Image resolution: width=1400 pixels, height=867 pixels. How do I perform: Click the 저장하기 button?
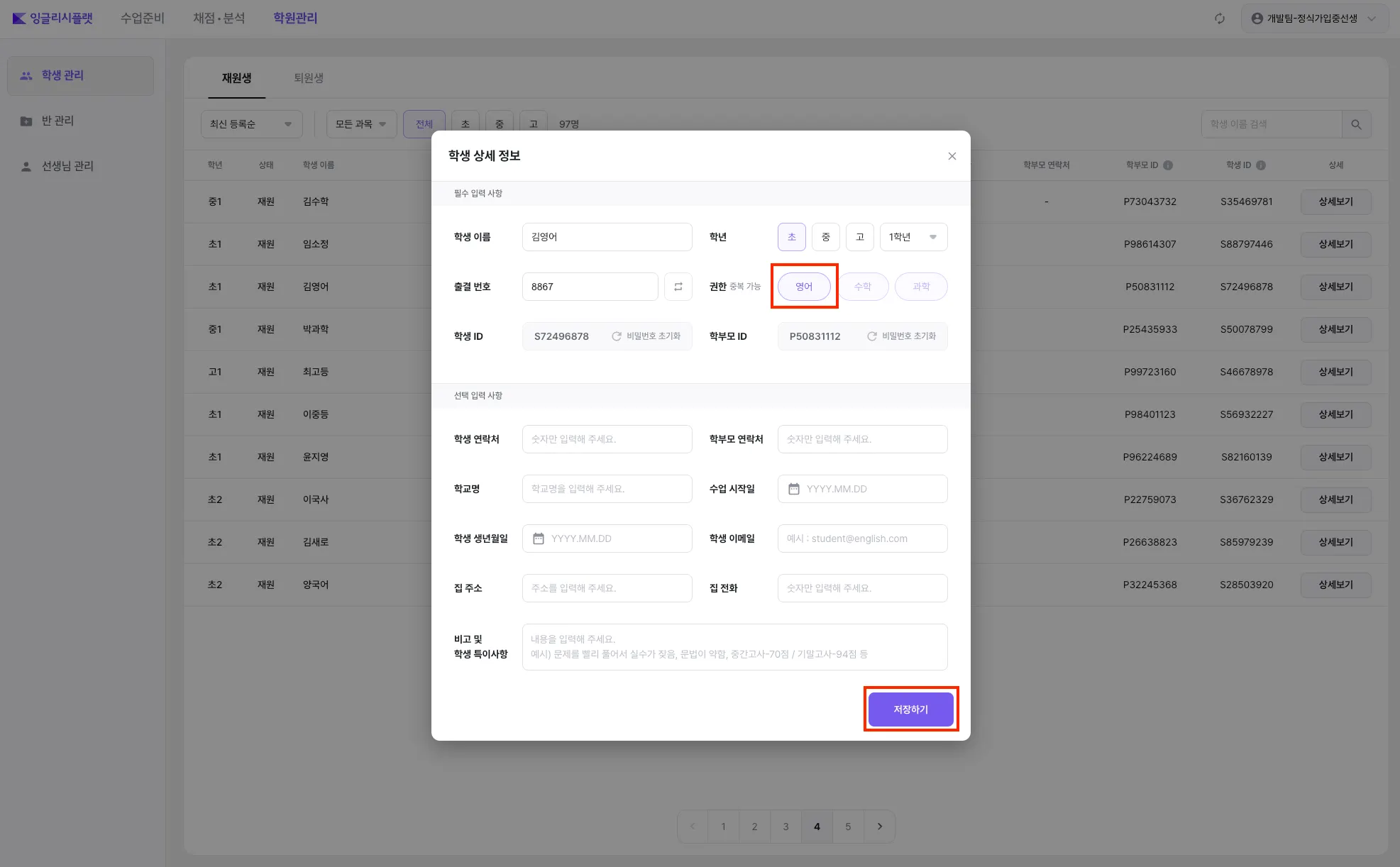910,709
